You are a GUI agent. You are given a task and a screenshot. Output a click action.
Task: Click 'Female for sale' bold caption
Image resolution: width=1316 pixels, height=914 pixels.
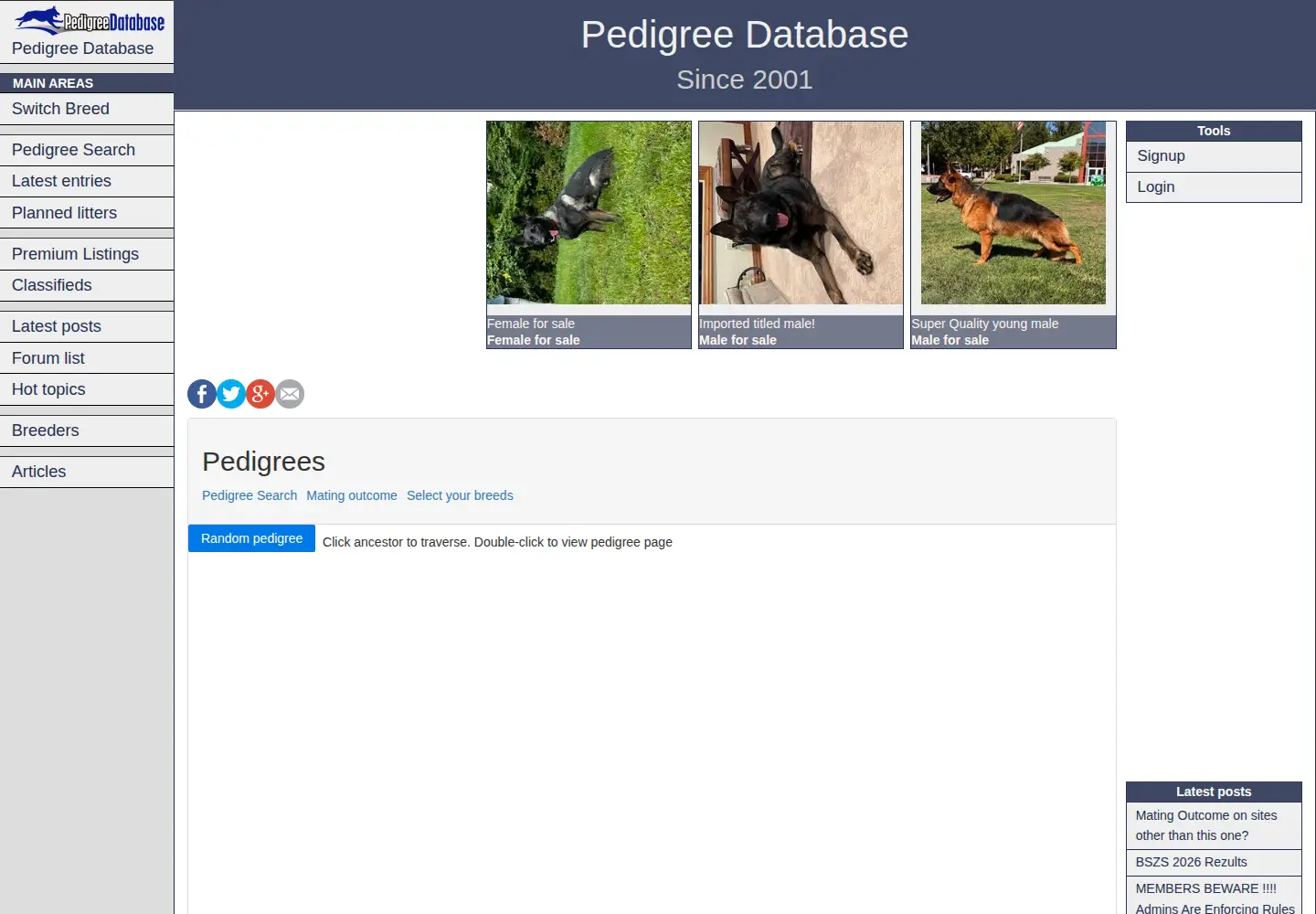click(x=534, y=340)
